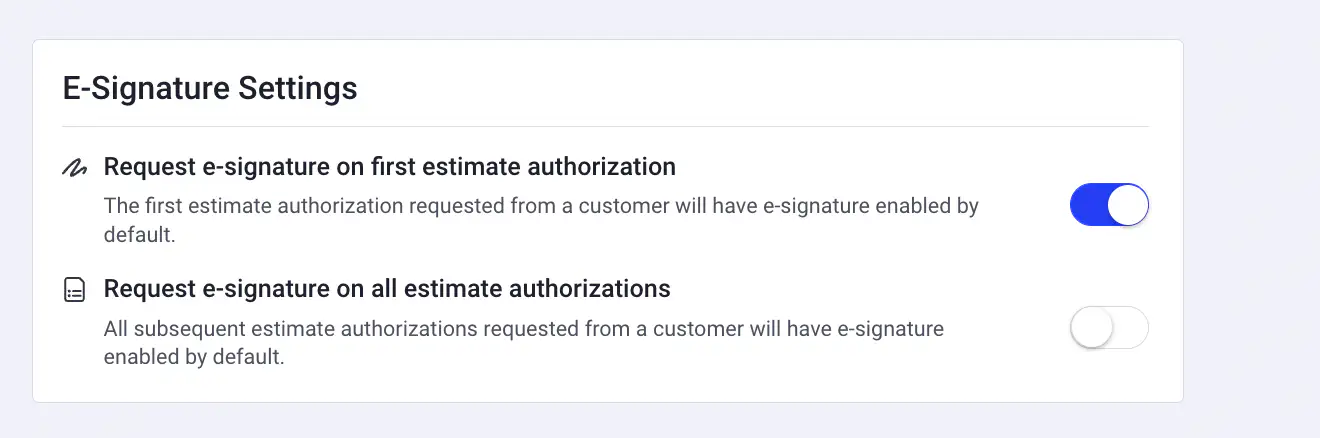
Task: Click the document list icon
Action: pyautogui.click(x=74, y=290)
